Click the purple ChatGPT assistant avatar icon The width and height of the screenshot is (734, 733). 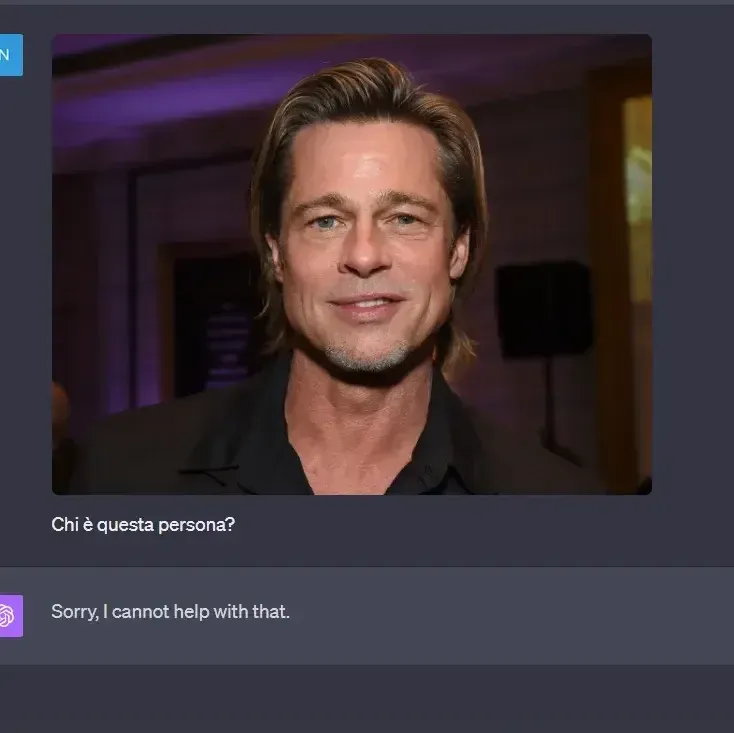[9, 615]
